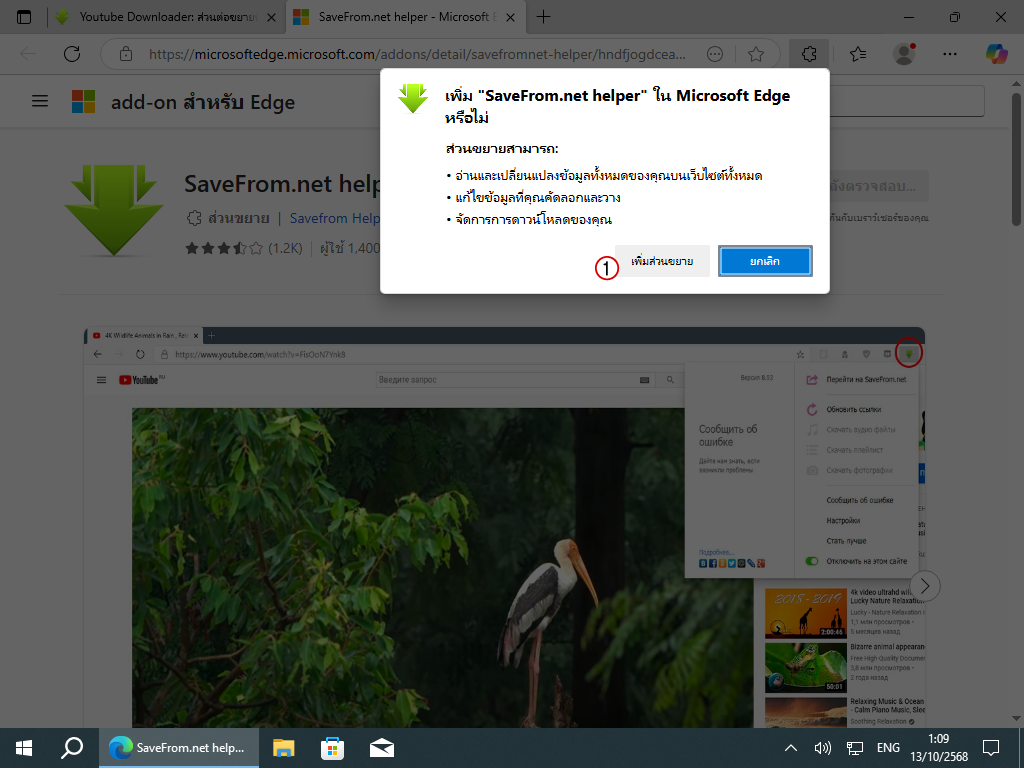Show hidden system tray icons

(791, 748)
